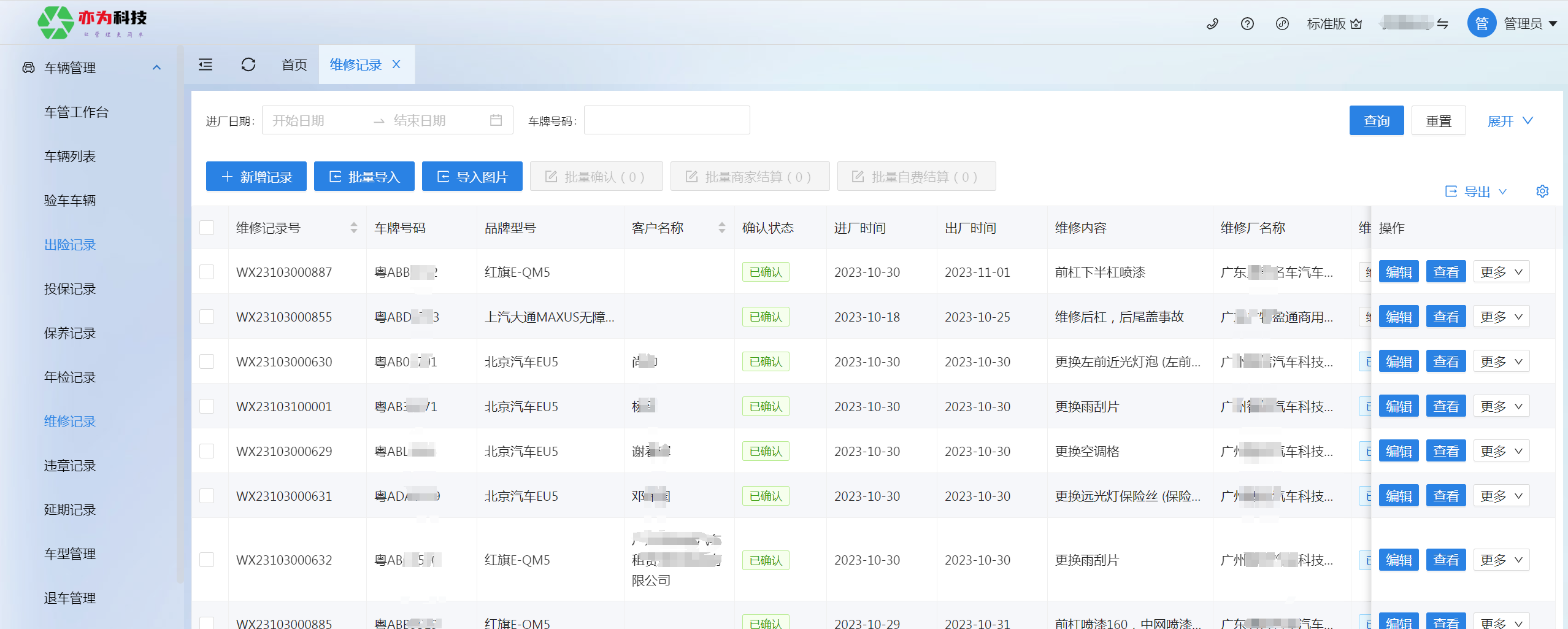Open the help question mark icon
1568x629 pixels.
[x=1247, y=24]
